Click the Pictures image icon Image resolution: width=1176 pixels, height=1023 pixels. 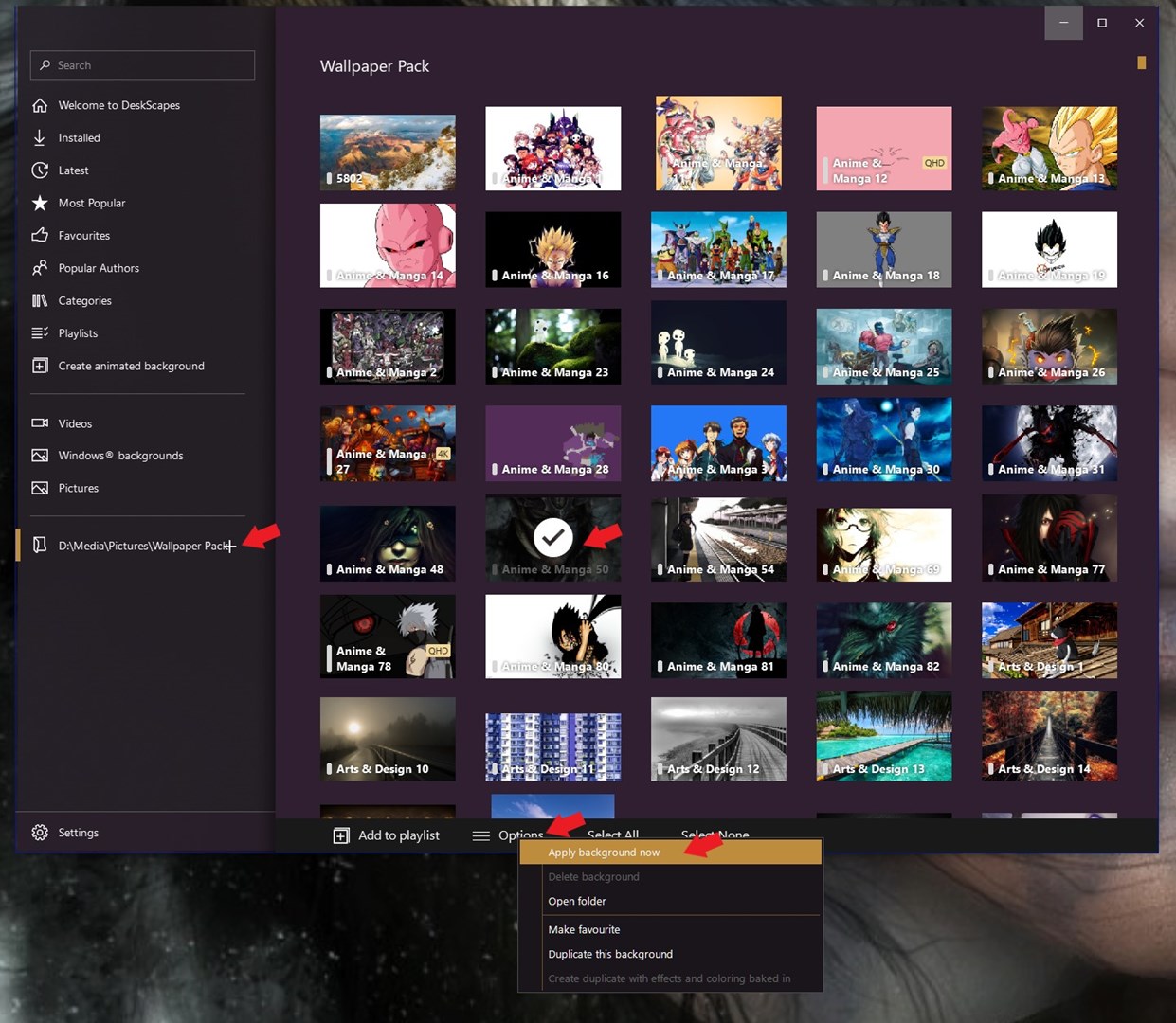[x=40, y=488]
